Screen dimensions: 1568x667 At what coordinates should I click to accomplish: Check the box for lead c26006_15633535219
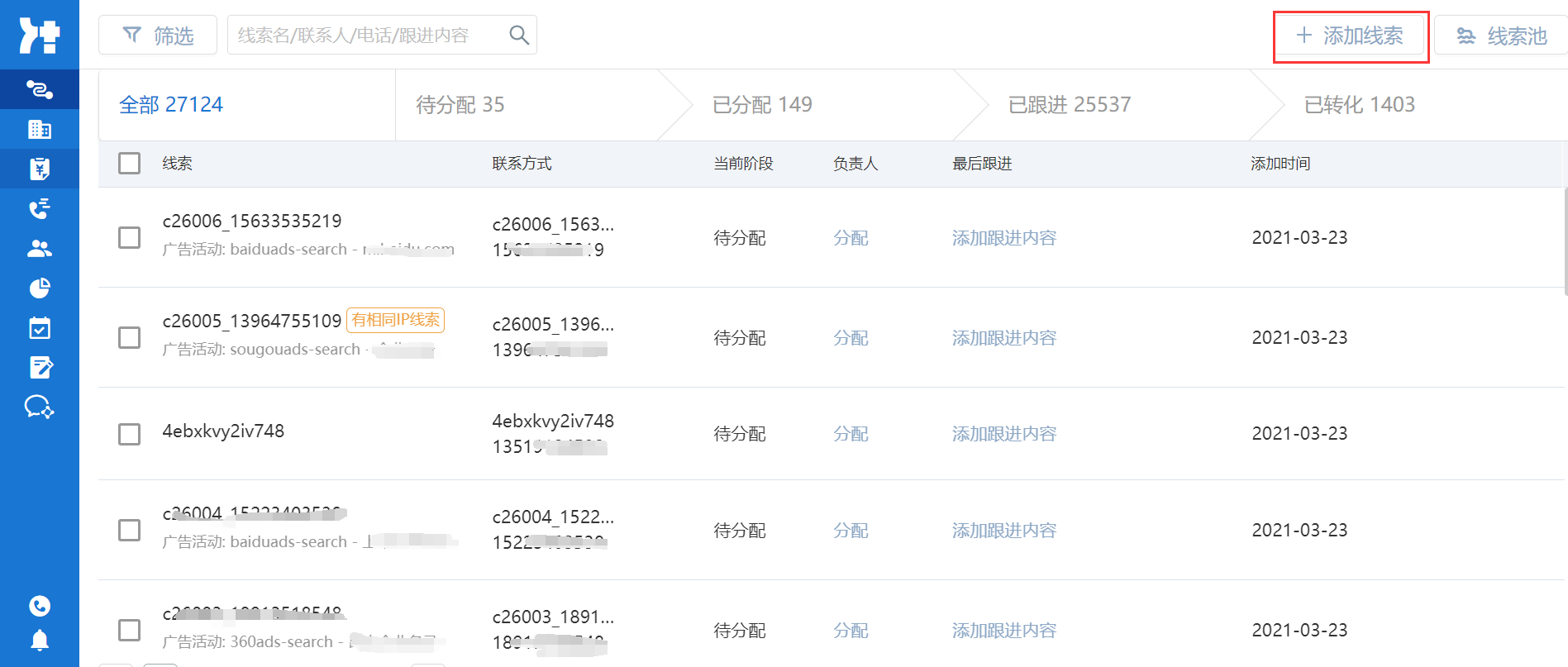pyautogui.click(x=129, y=237)
